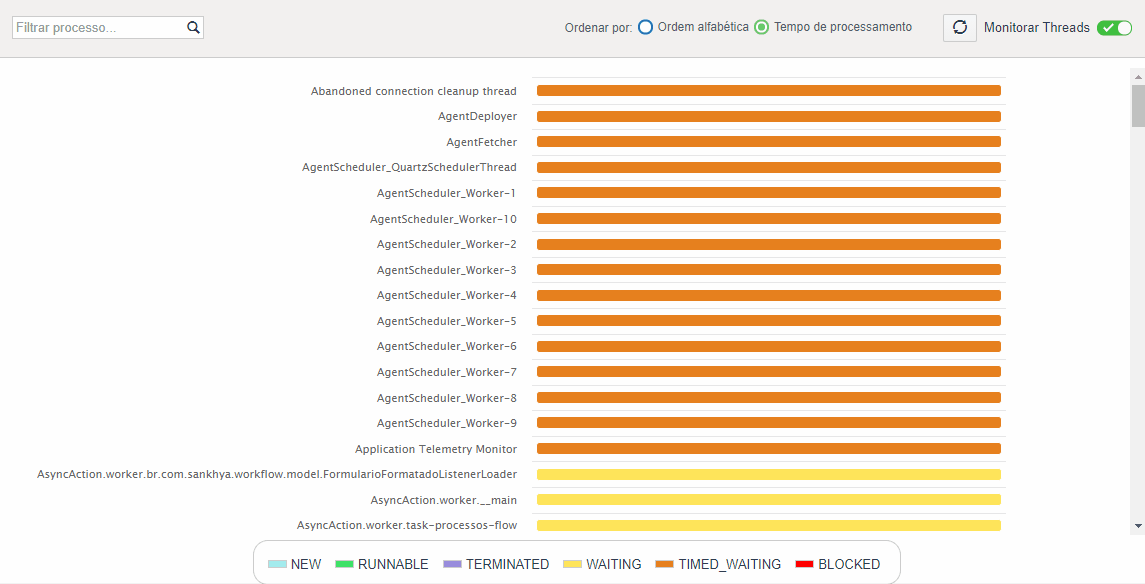Click FormularioFormatadoListenerLoader yellow bar
Image resolution: width=1145 pixels, height=584 pixels.
coord(768,474)
